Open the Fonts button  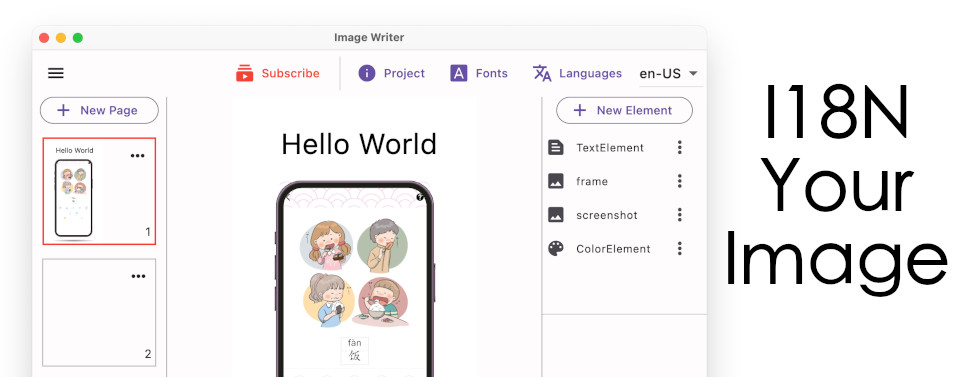(479, 73)
